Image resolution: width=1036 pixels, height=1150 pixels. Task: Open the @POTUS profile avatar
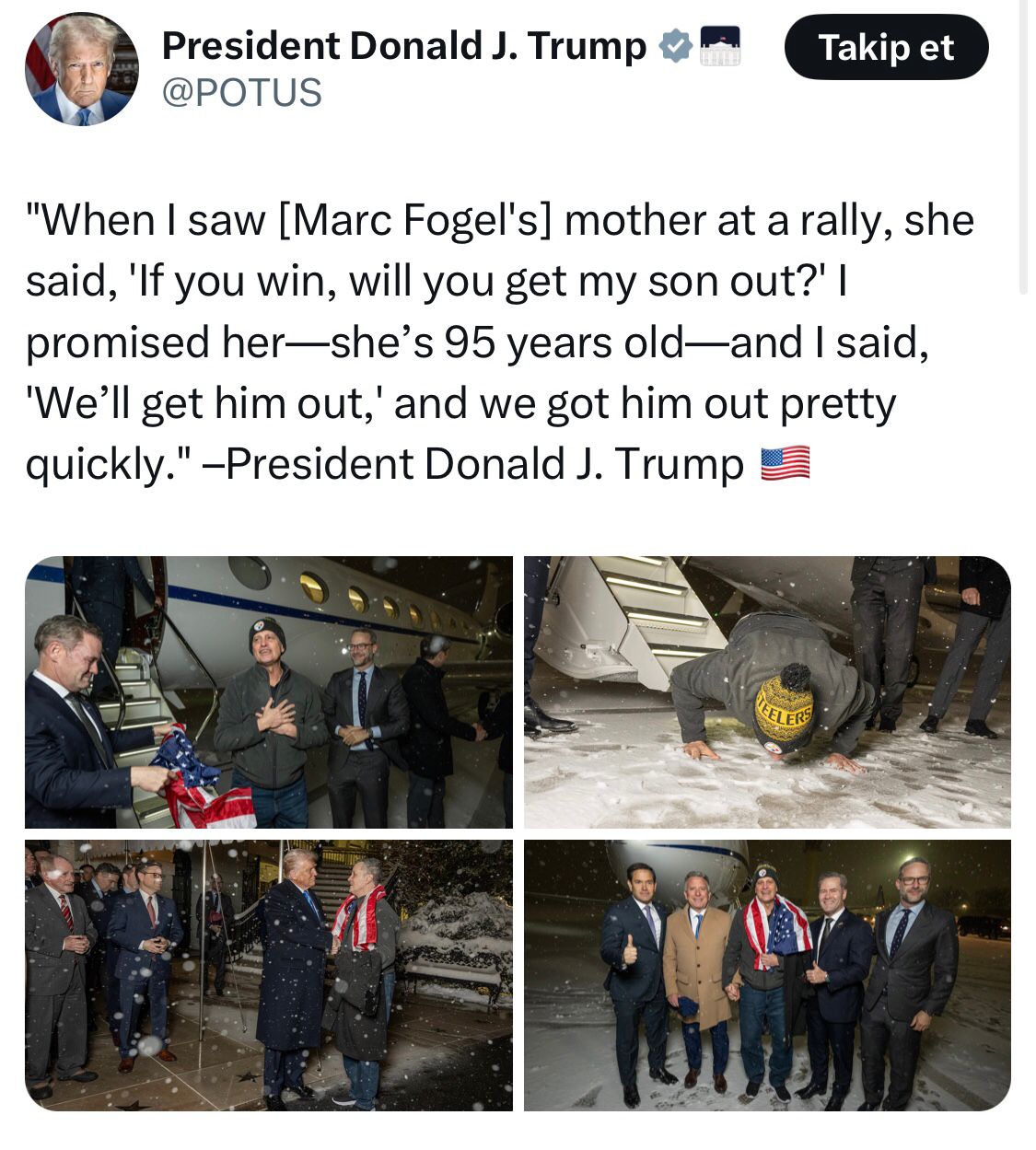pos(81,69)
